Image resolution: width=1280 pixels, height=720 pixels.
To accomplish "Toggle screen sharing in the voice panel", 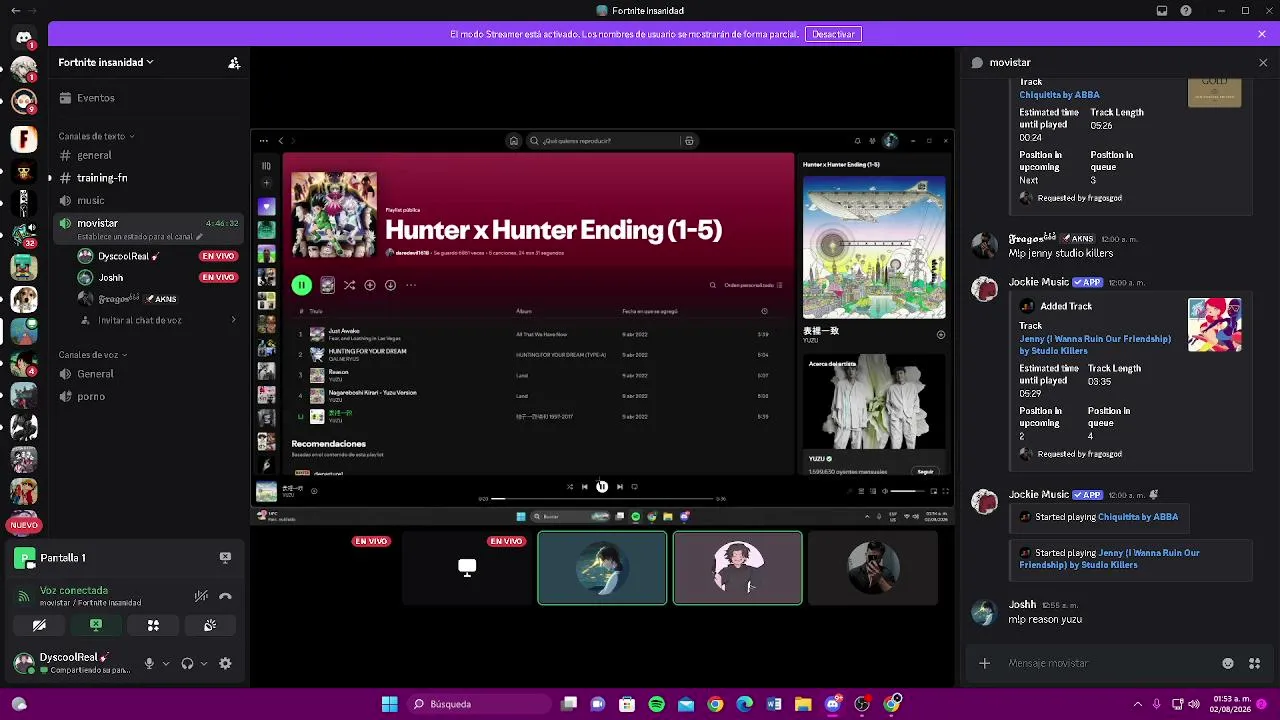I will point(96,625).
